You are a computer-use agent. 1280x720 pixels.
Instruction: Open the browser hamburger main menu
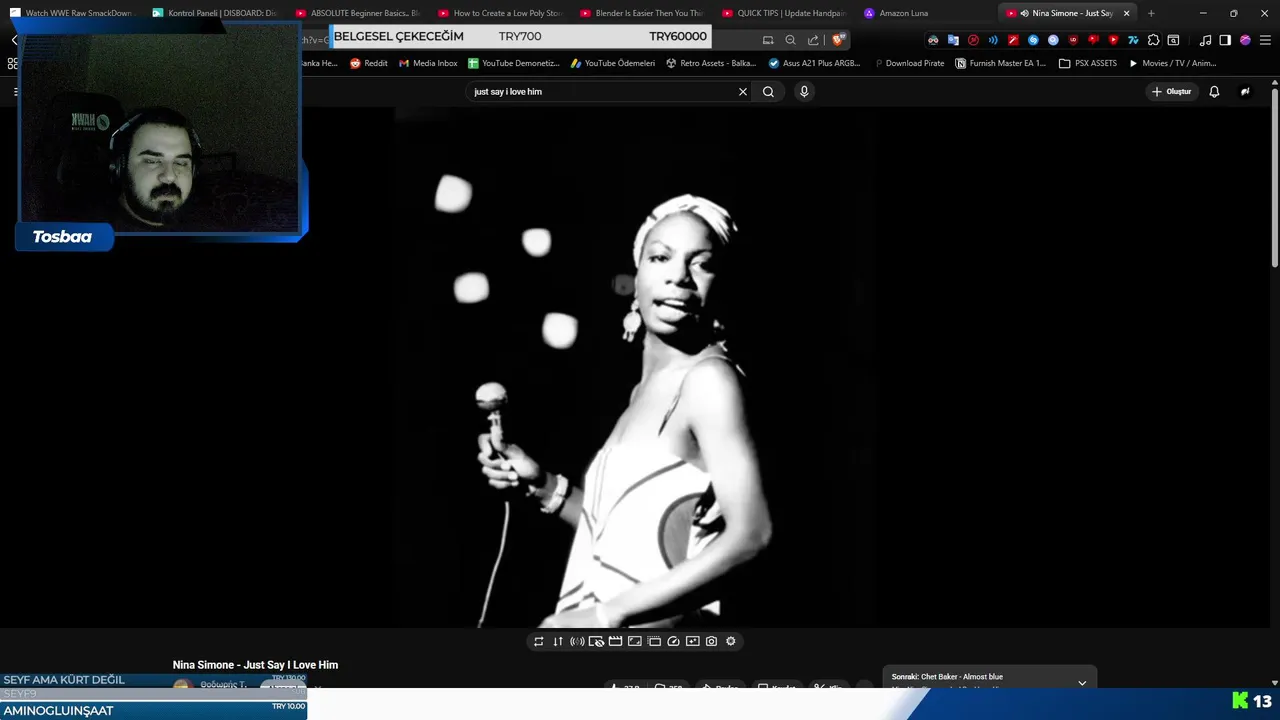point(1265,40)
